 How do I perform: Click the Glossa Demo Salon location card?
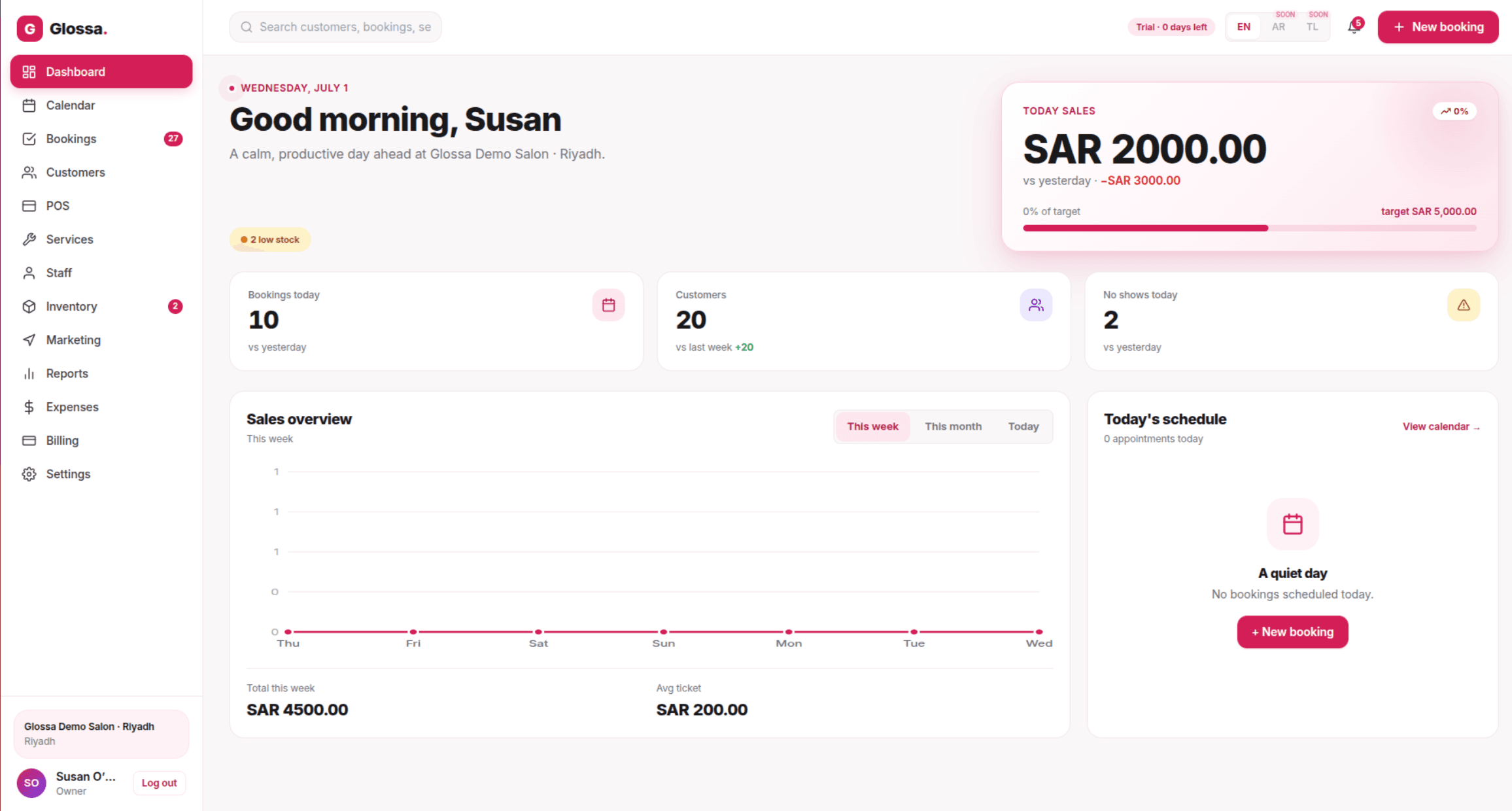click(x=101, y=734)
